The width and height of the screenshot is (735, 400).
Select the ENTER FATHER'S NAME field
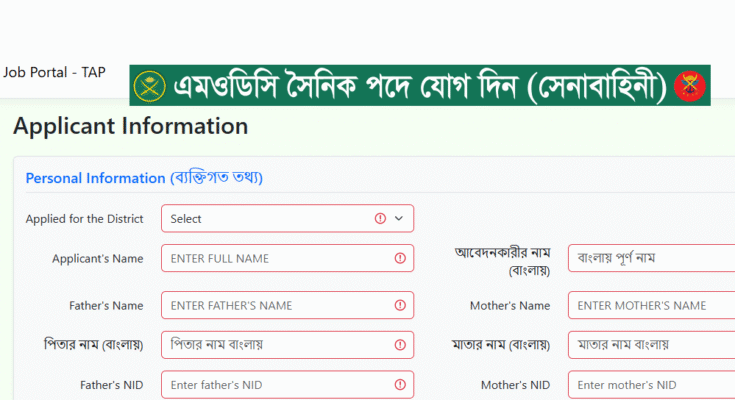click(287, 305)
